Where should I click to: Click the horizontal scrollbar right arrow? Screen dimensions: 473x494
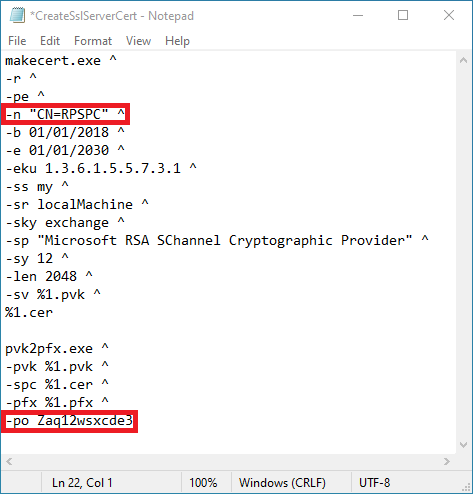click(447, 462)
